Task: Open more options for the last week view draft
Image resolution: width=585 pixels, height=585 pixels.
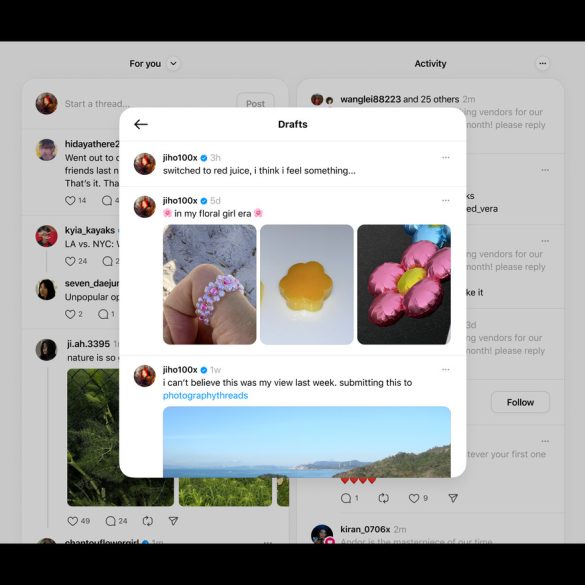Action: pos(445,370)
